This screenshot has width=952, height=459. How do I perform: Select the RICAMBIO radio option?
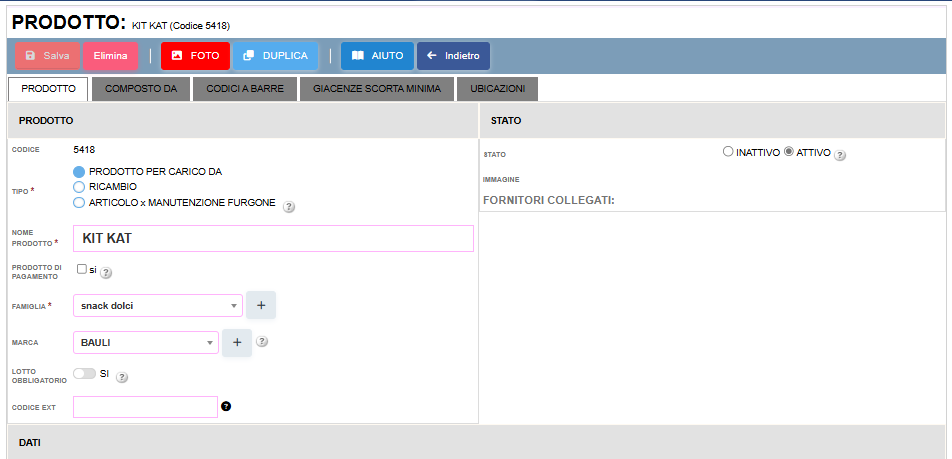click(78, 187)
